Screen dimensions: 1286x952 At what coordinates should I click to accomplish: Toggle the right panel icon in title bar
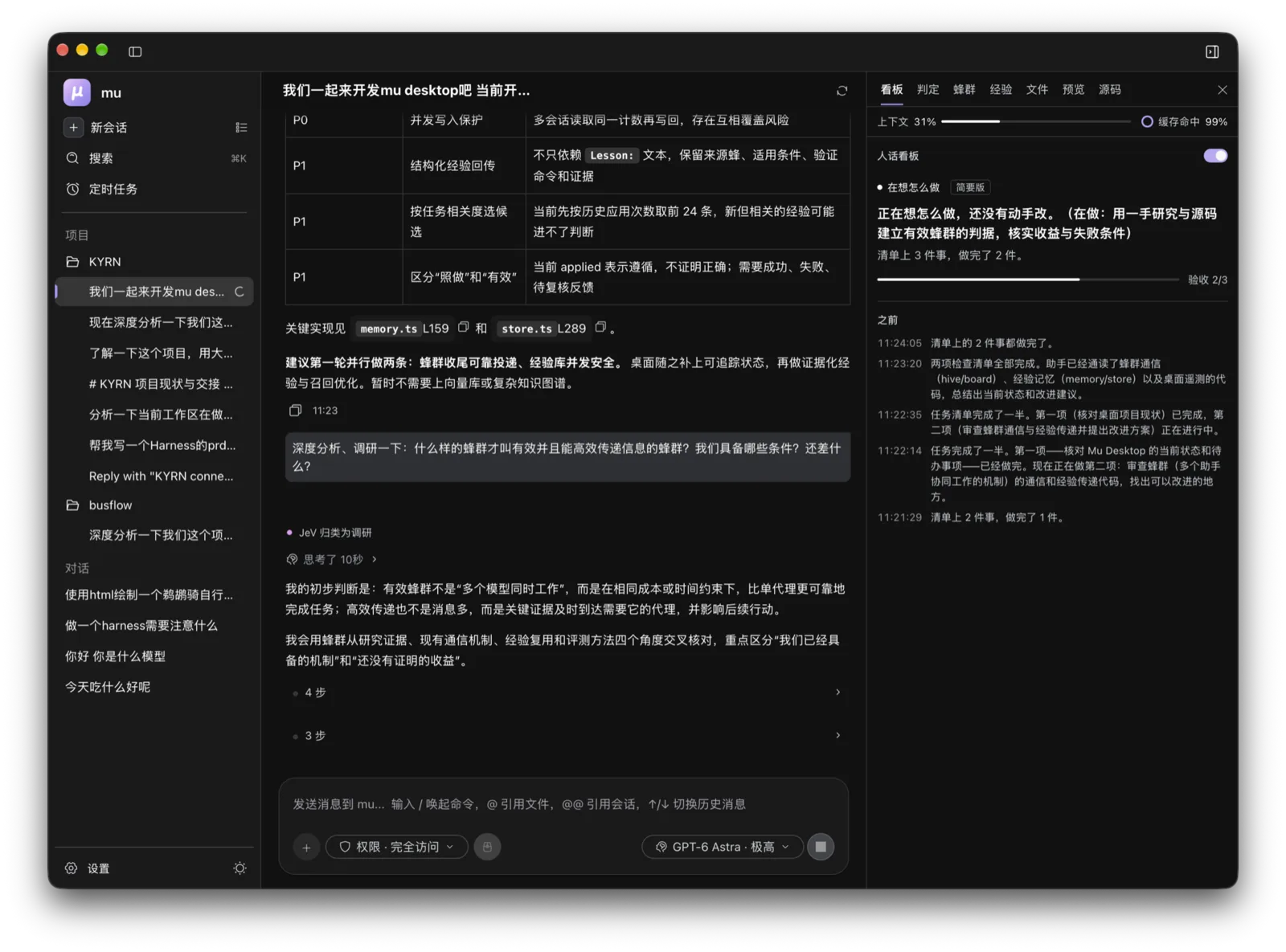pyautogui.click(x=1212, y=51)
